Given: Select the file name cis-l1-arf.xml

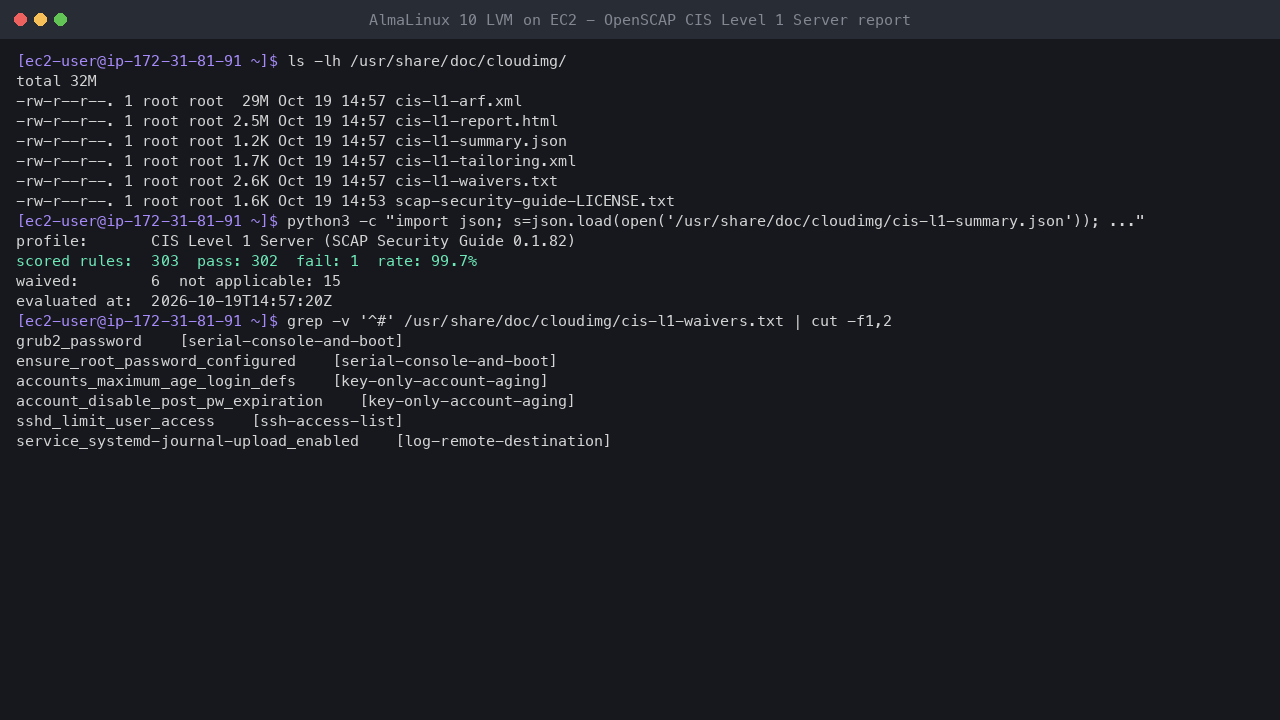Looking at the screenshot, I should pos(458,101).
